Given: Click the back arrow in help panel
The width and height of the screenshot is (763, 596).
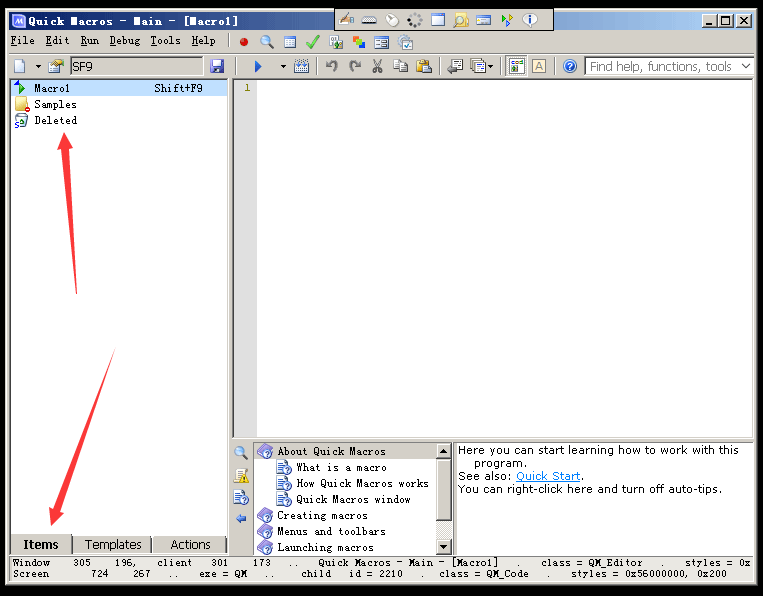Looking at the screenshot, I should pyautogui.click(x=241, y=518).
